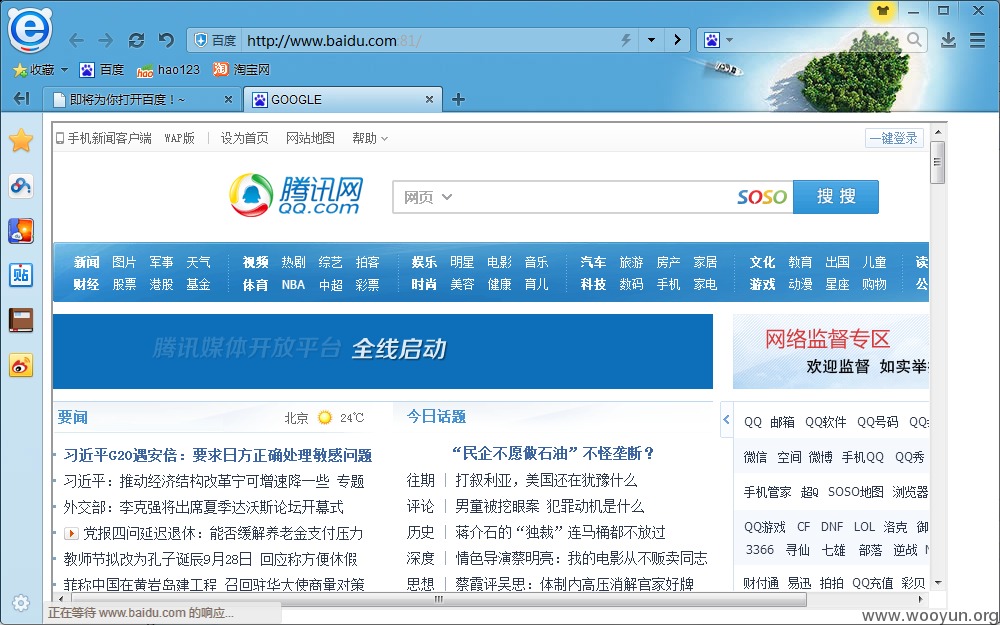Image resolution: width=1000 pixels, height=625 pixels.
Task: Open the 百度 bookmark
Action: click(x=101, y=70)
